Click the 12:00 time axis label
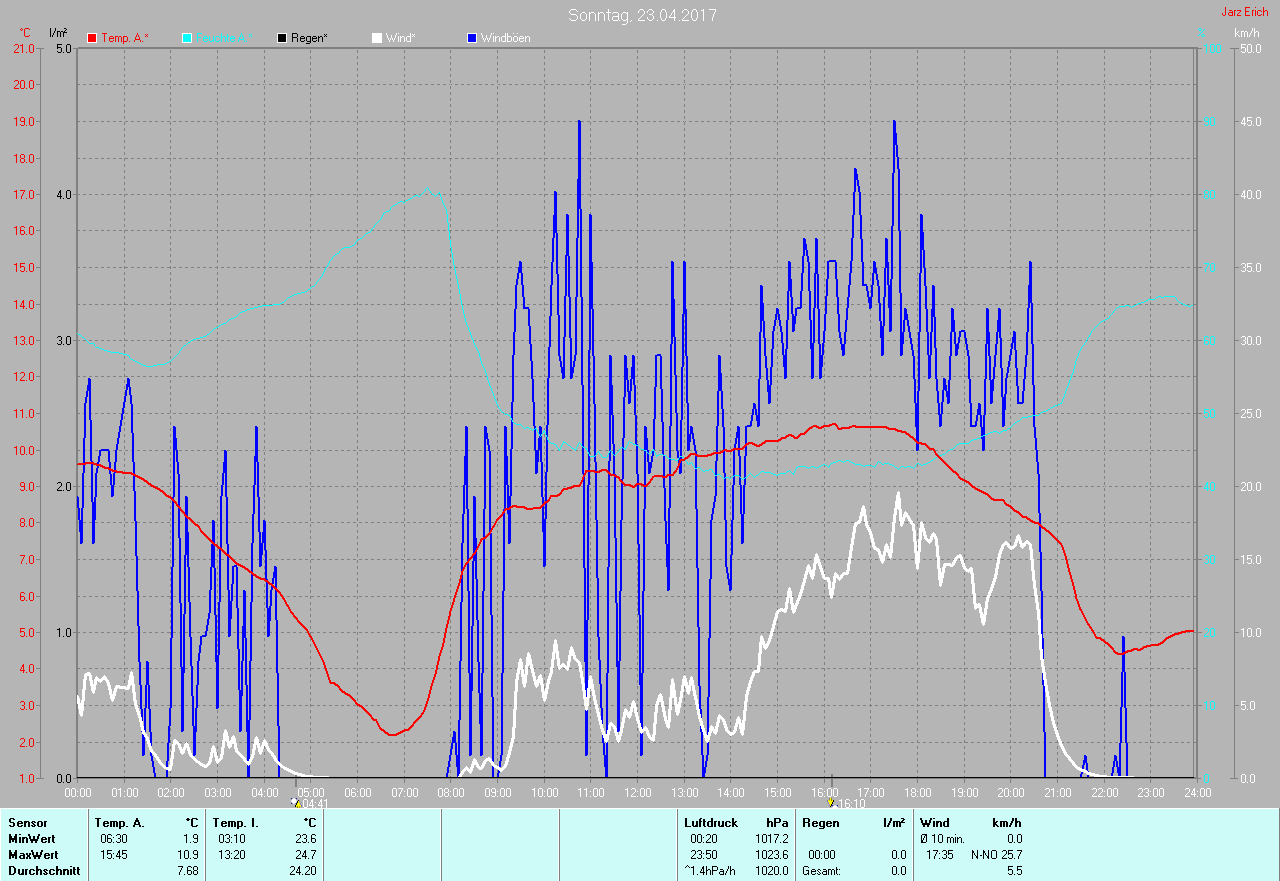Viewport: 1280px width, 881px height. click(x=638, y=792)
